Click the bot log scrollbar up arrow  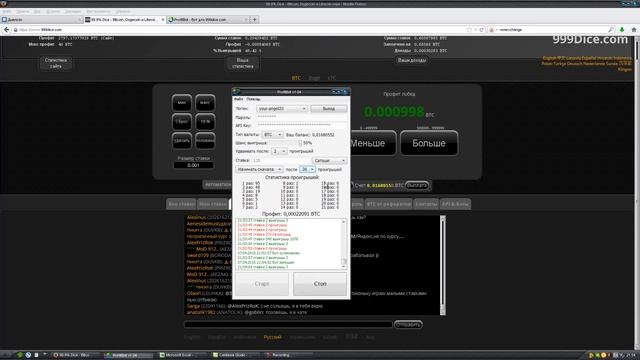pos(344,221)
